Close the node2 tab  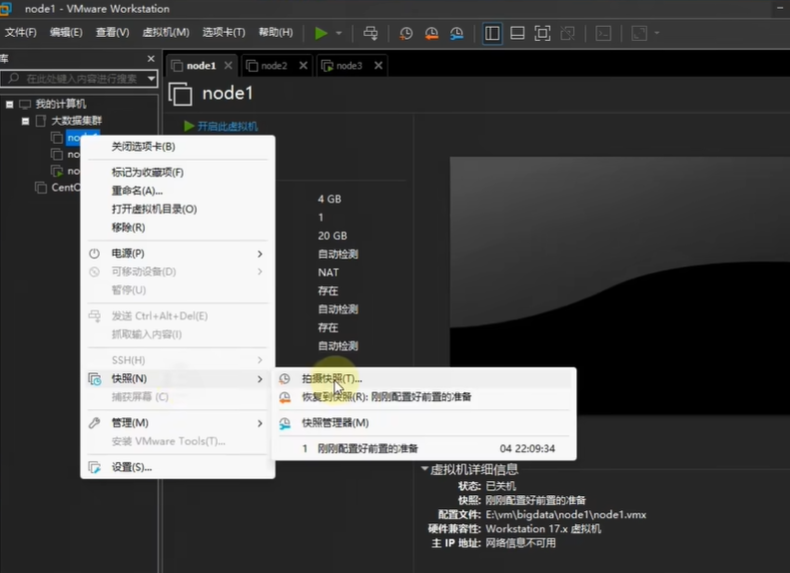[x=303, y=66]
